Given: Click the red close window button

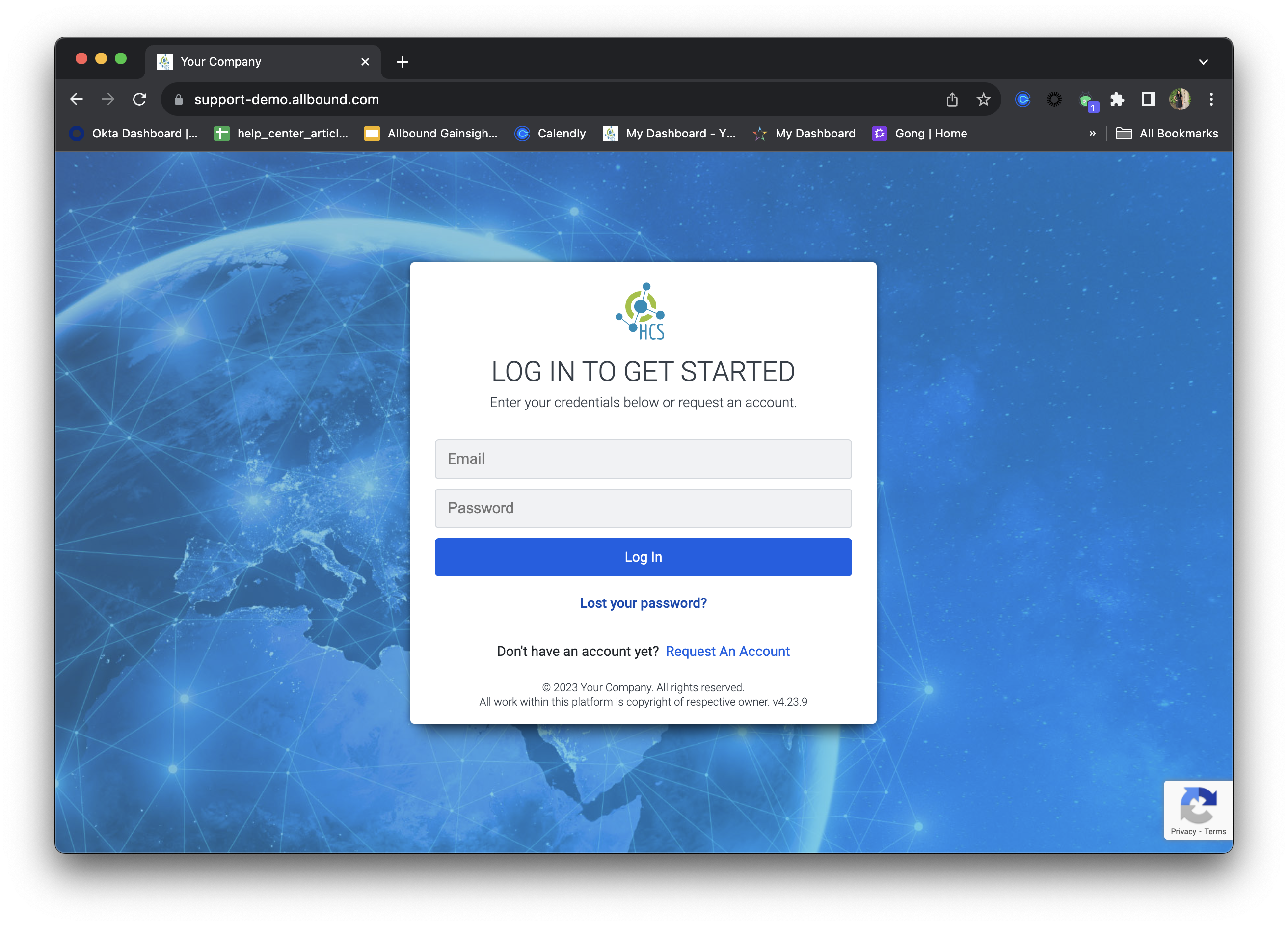Looking at the screenshot, I should pyautogui.click(x=81, y=58).
